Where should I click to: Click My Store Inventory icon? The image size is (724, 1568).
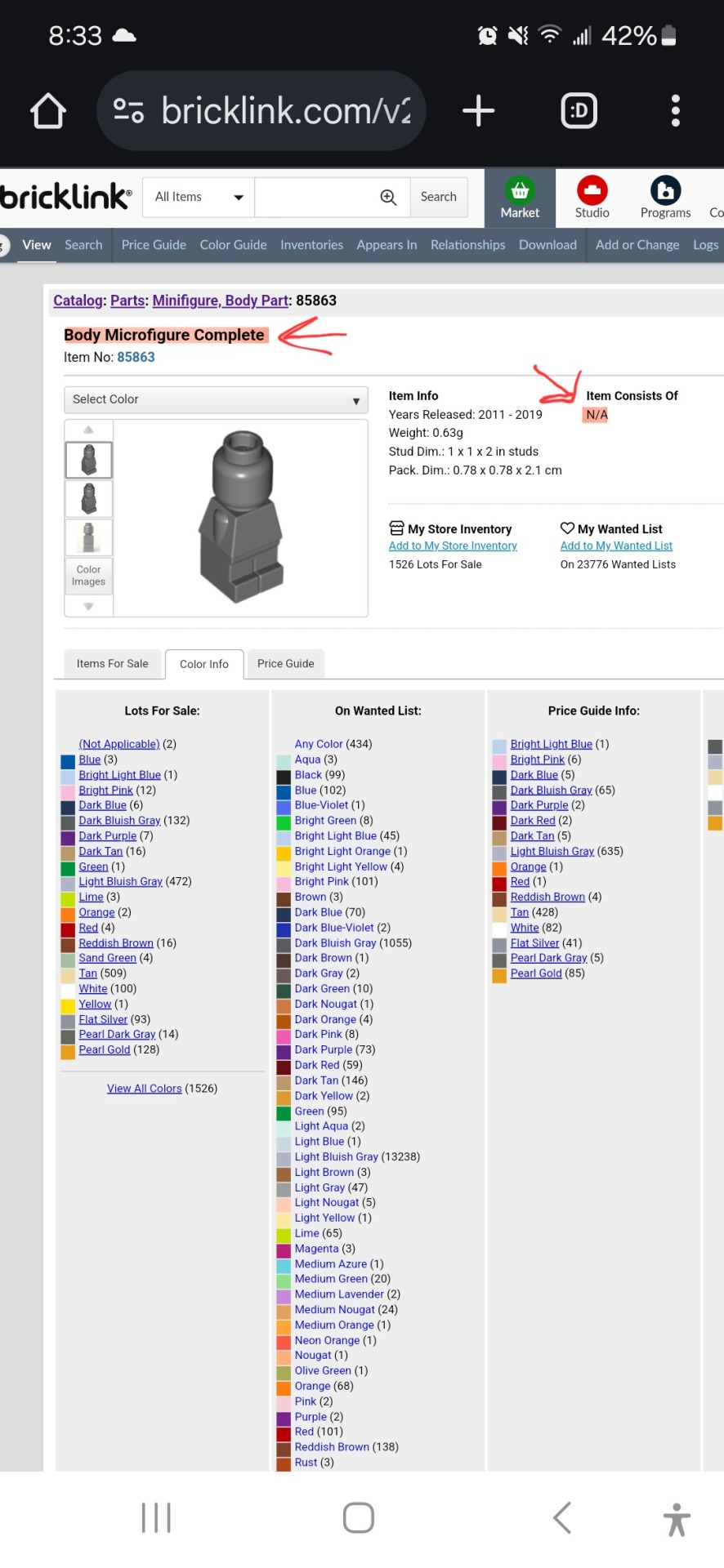pos(396,528)
